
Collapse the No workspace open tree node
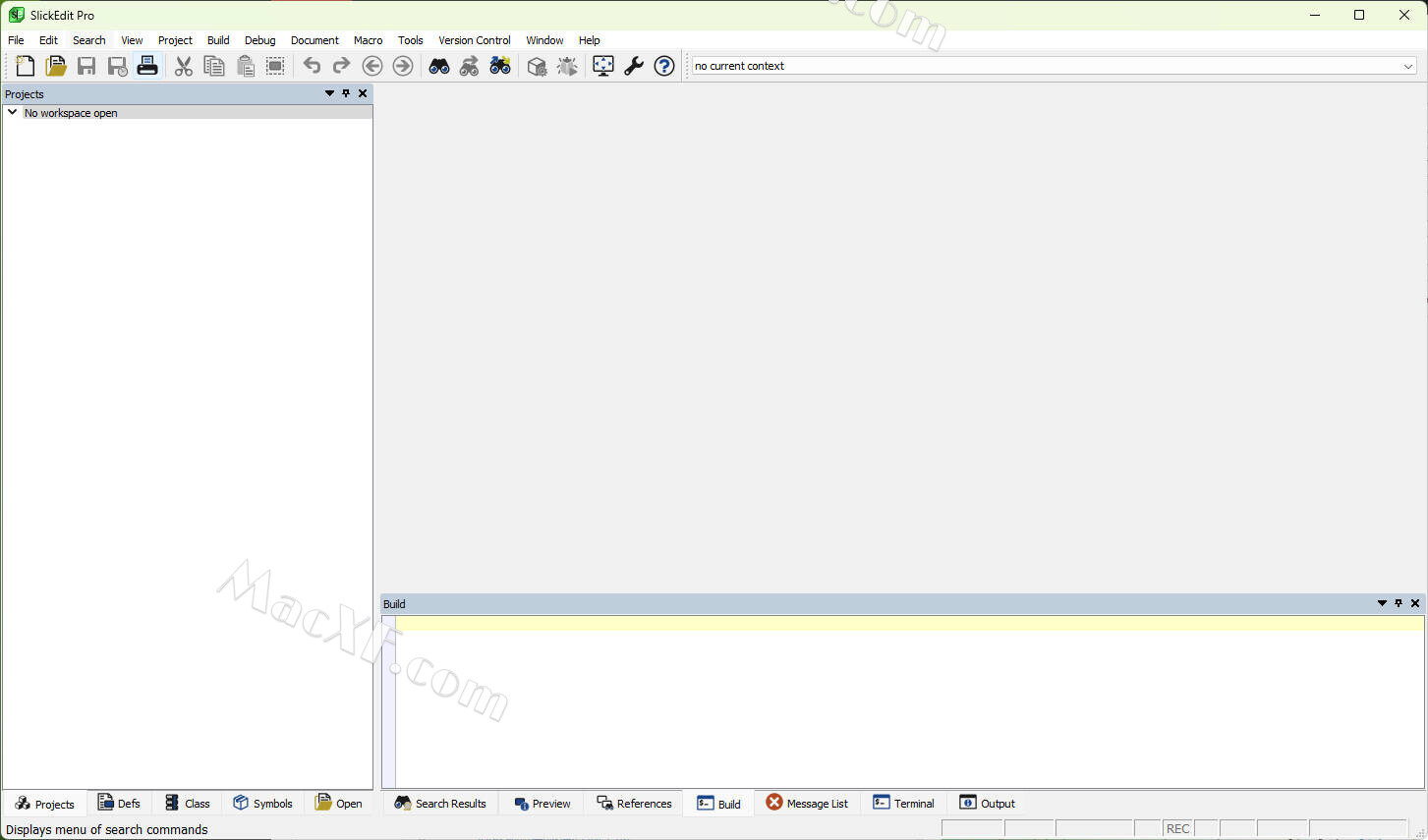tap(13, 112)
